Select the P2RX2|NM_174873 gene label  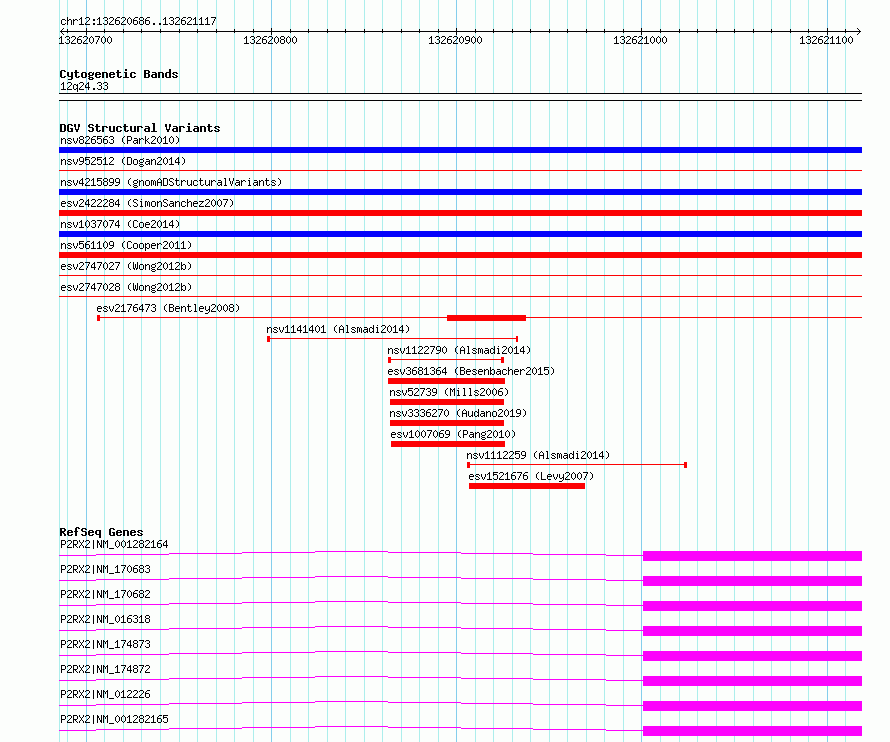pos(105,644)
